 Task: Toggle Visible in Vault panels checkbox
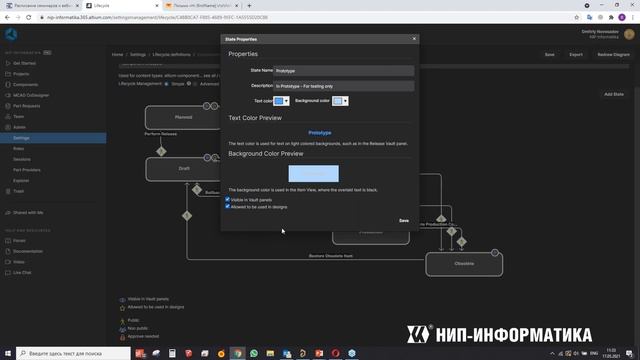(x=227, y=200)
